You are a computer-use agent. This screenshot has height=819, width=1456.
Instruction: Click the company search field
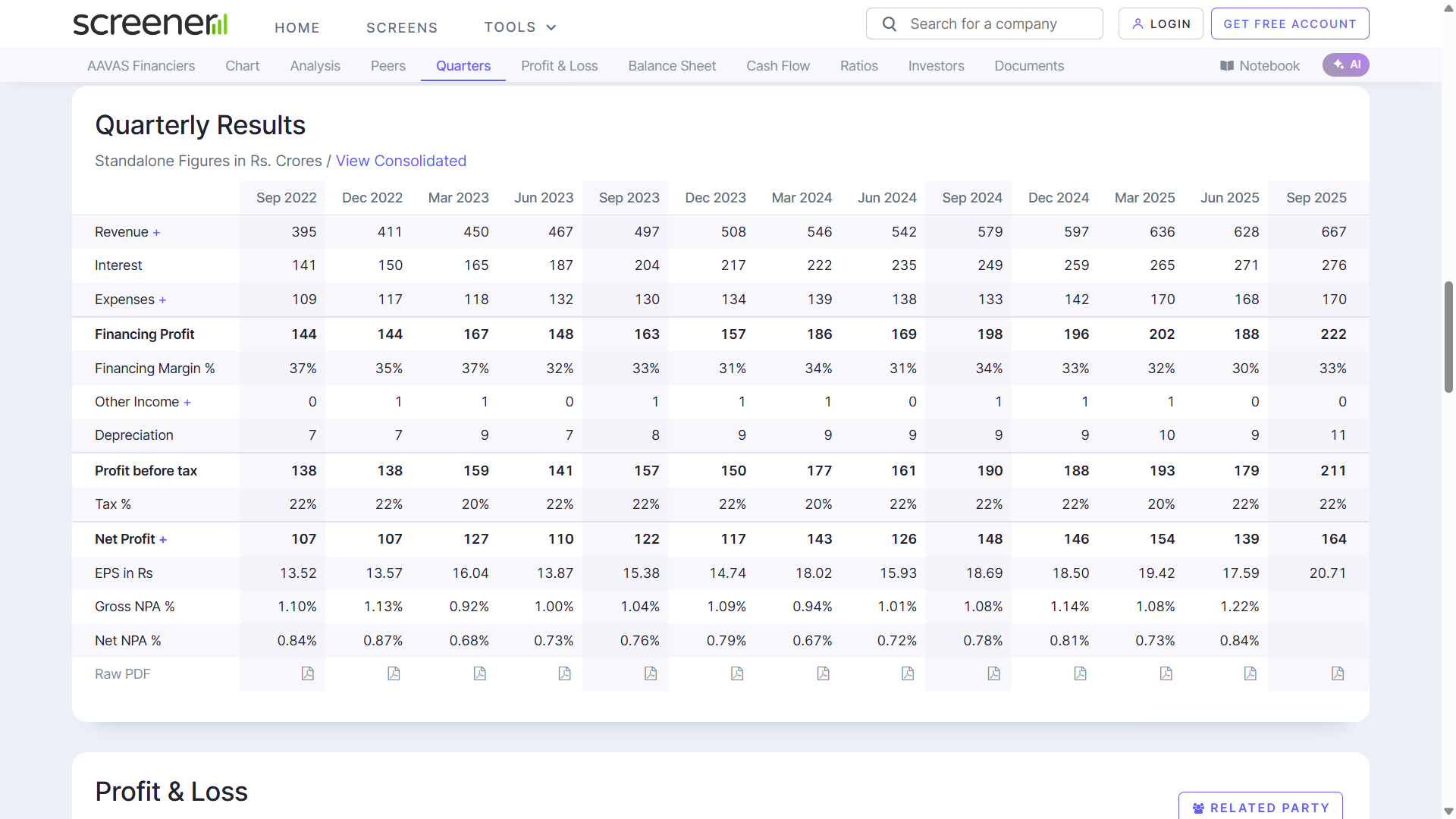(x=984, y=24)
